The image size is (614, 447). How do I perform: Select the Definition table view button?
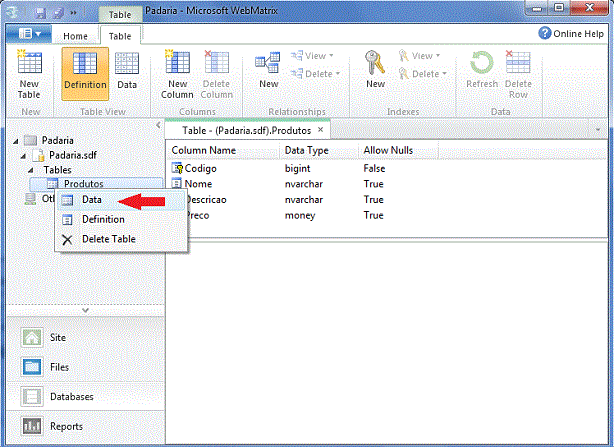85,74
